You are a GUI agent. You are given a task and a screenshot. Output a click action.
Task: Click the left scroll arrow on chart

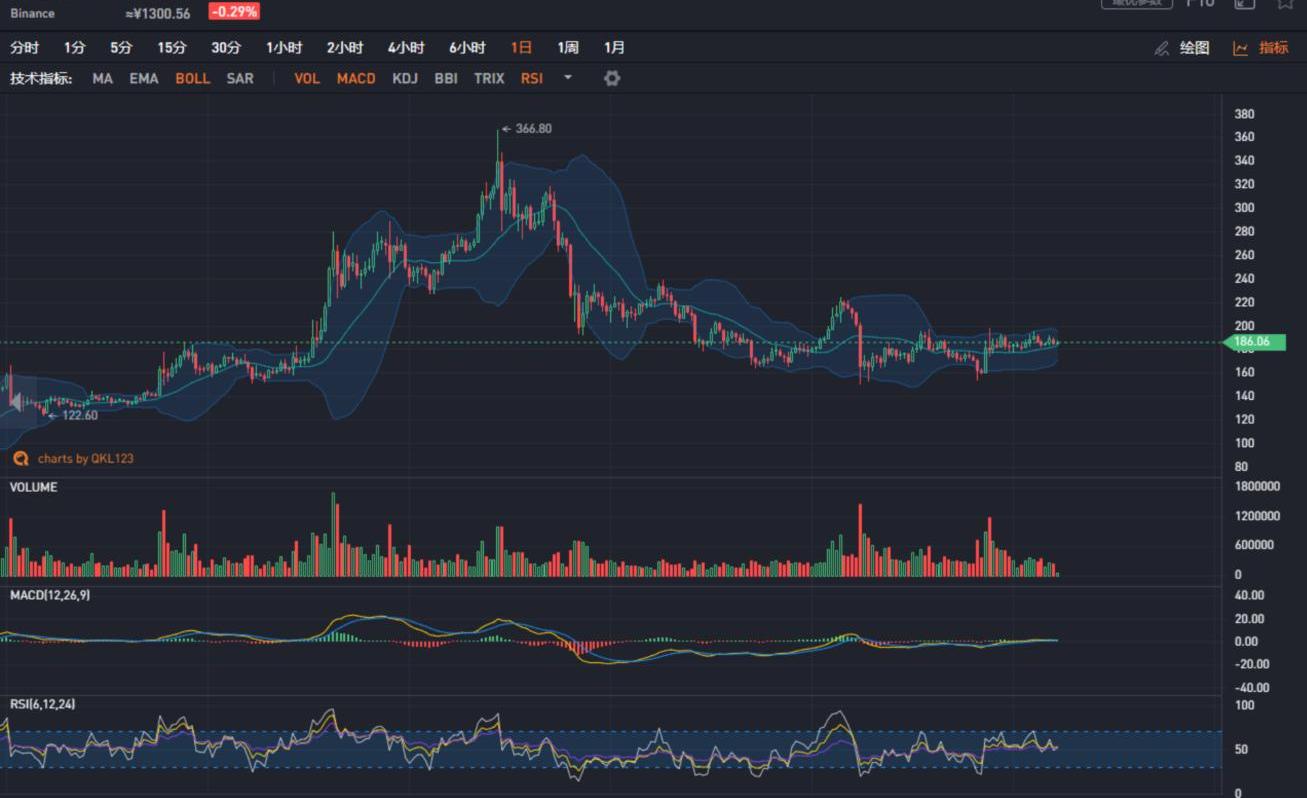[x=14, y=401]
